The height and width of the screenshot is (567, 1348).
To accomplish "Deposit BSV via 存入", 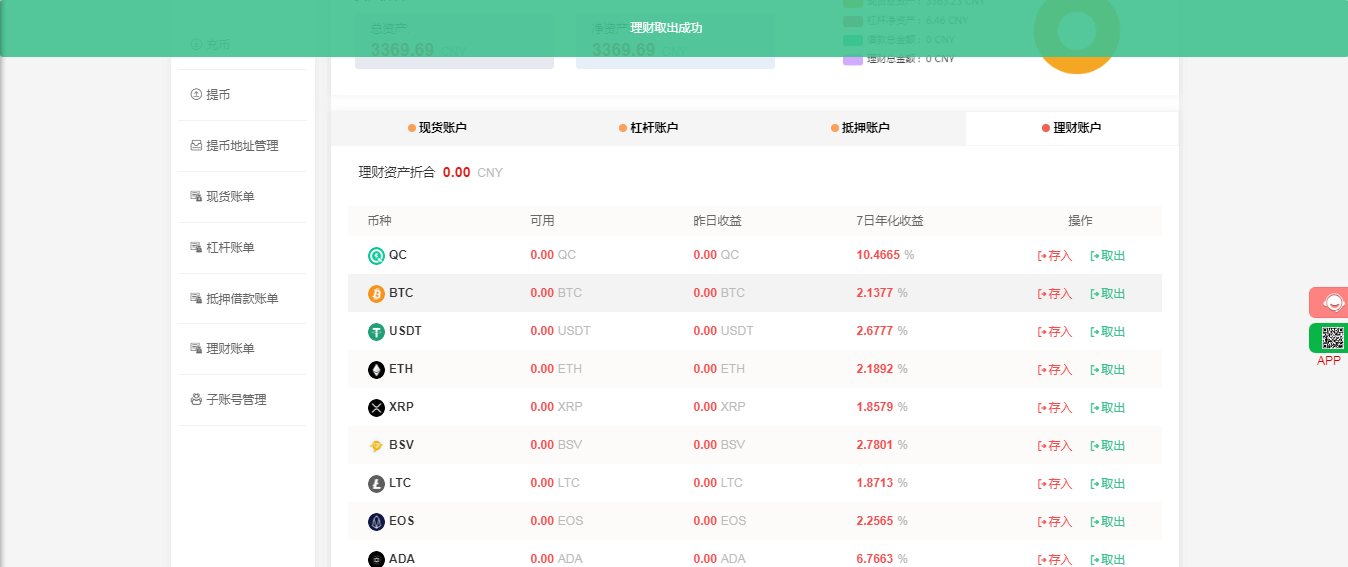I will [x=1055, y=446].
